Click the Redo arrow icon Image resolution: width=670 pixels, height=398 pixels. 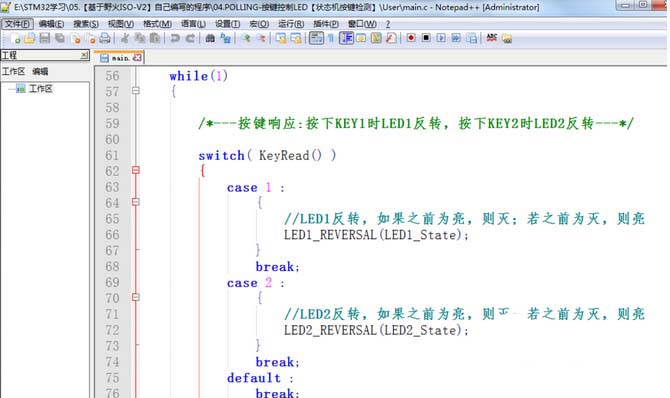(x=190, y=38)
